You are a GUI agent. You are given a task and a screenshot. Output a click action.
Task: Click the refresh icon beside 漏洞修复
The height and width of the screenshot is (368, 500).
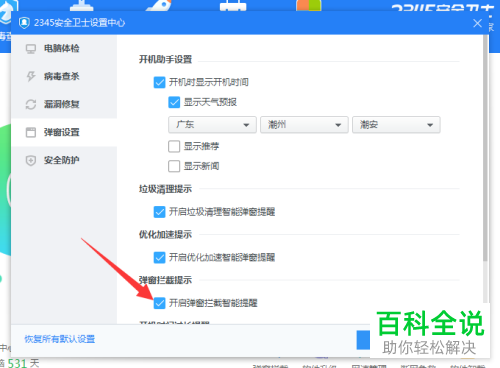31,104
